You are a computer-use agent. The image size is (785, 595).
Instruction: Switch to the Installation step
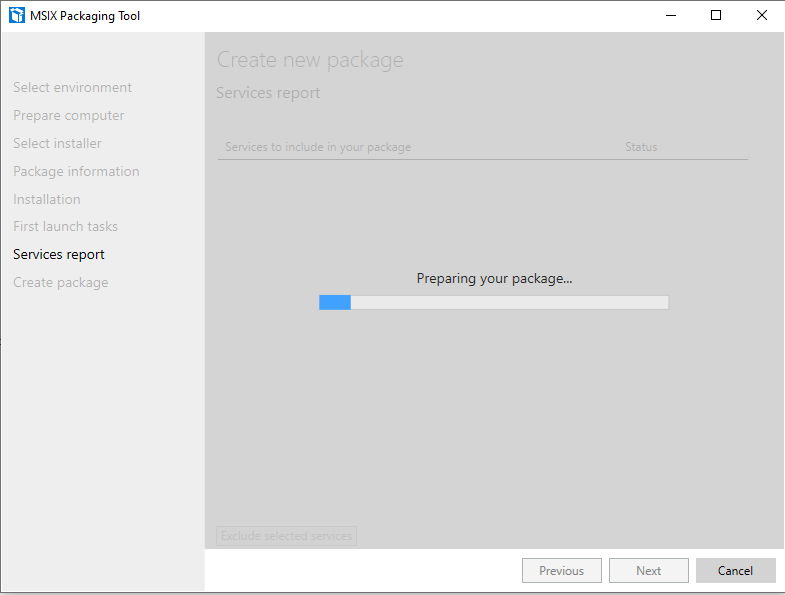pyautogui.click(x=46, y=200)
